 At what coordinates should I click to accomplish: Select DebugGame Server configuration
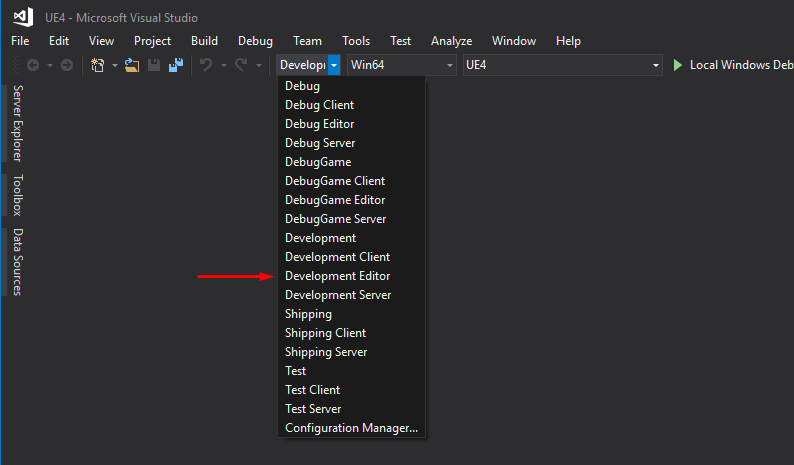point(351,219)
